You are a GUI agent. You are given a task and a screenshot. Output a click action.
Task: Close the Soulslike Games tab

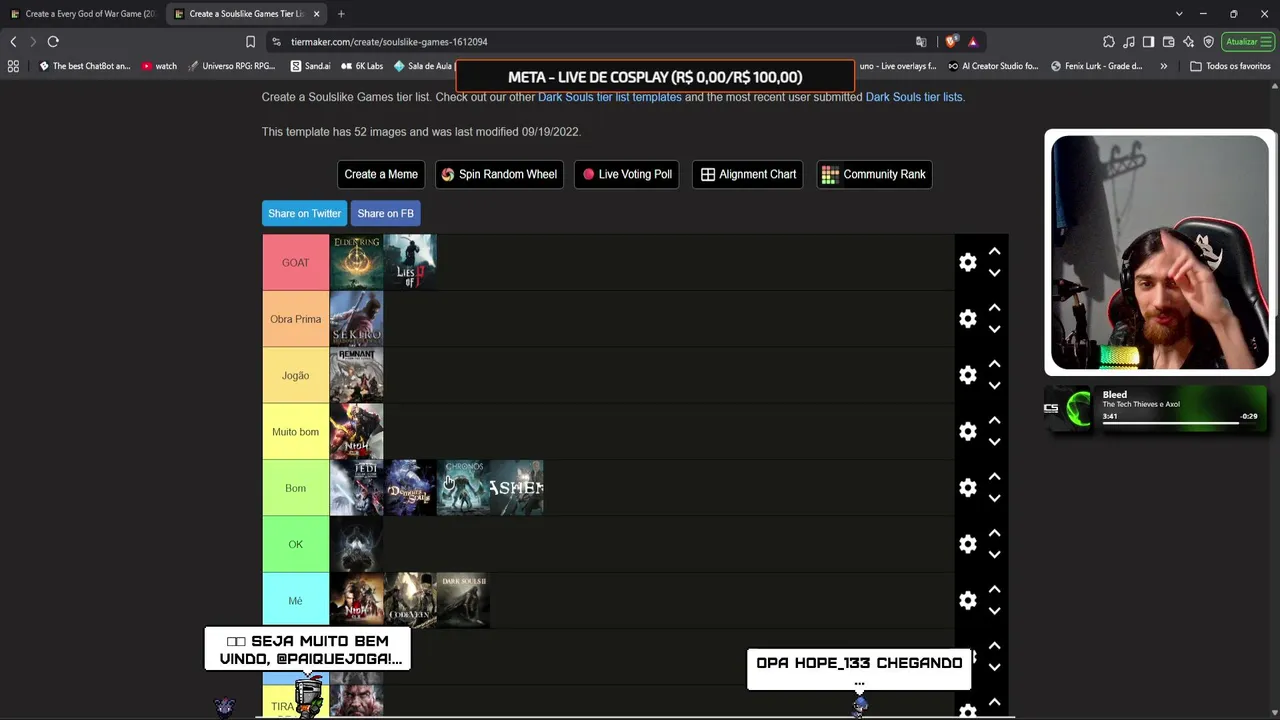(317, 14)
